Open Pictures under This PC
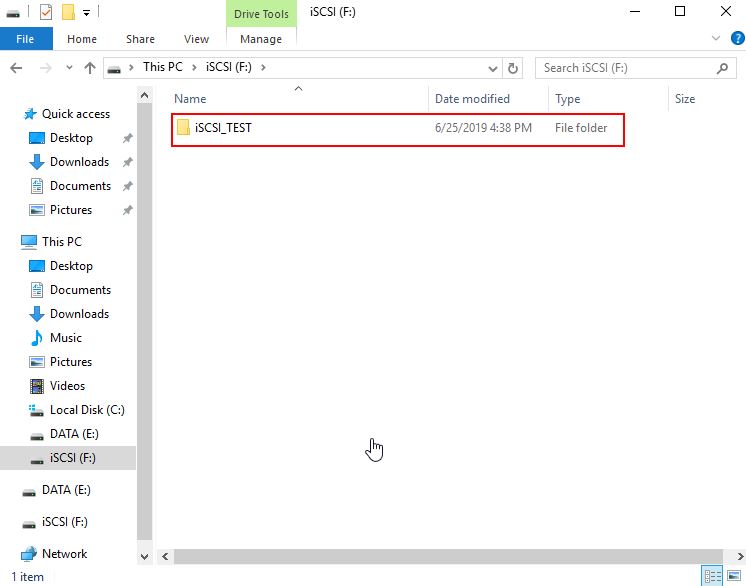 coord(71,362)
